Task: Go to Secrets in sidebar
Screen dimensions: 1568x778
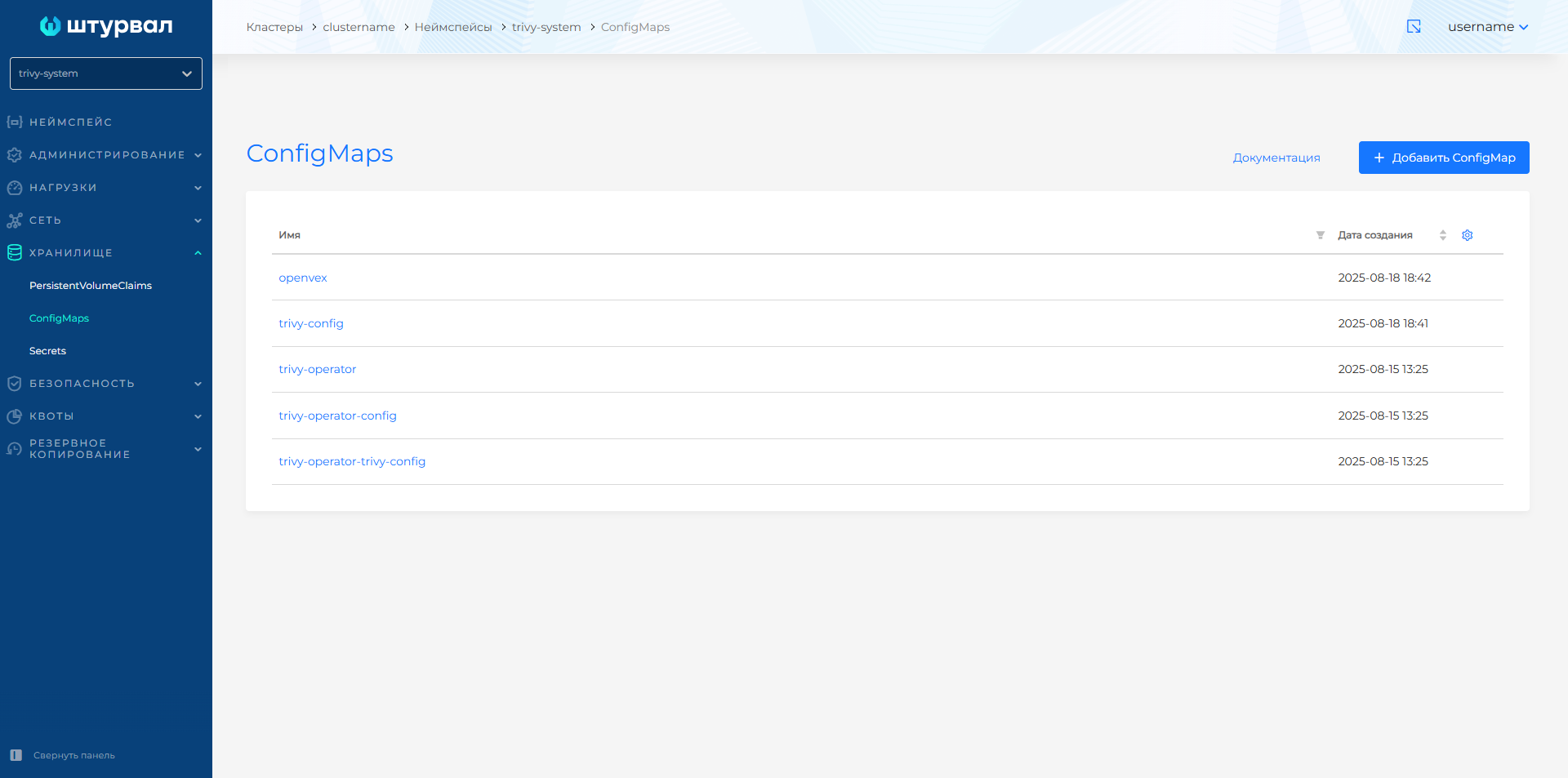Action: 47,351
